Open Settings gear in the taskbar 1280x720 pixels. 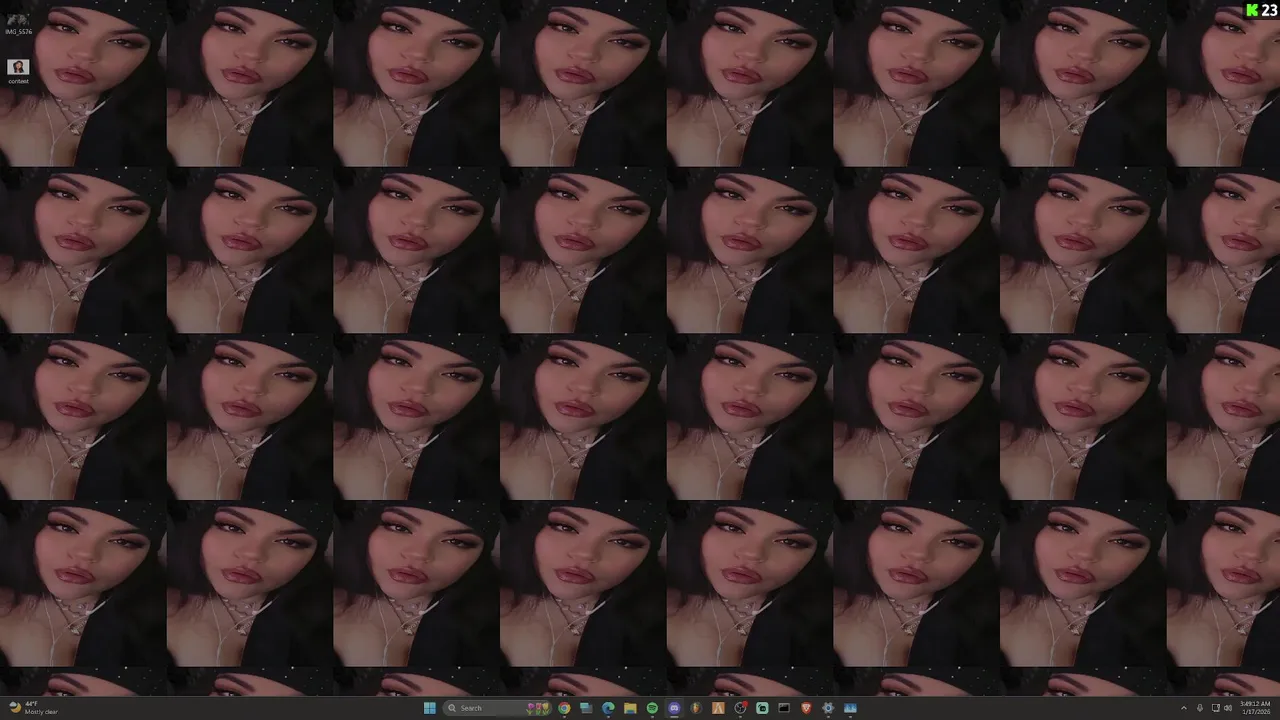[828, 708]
